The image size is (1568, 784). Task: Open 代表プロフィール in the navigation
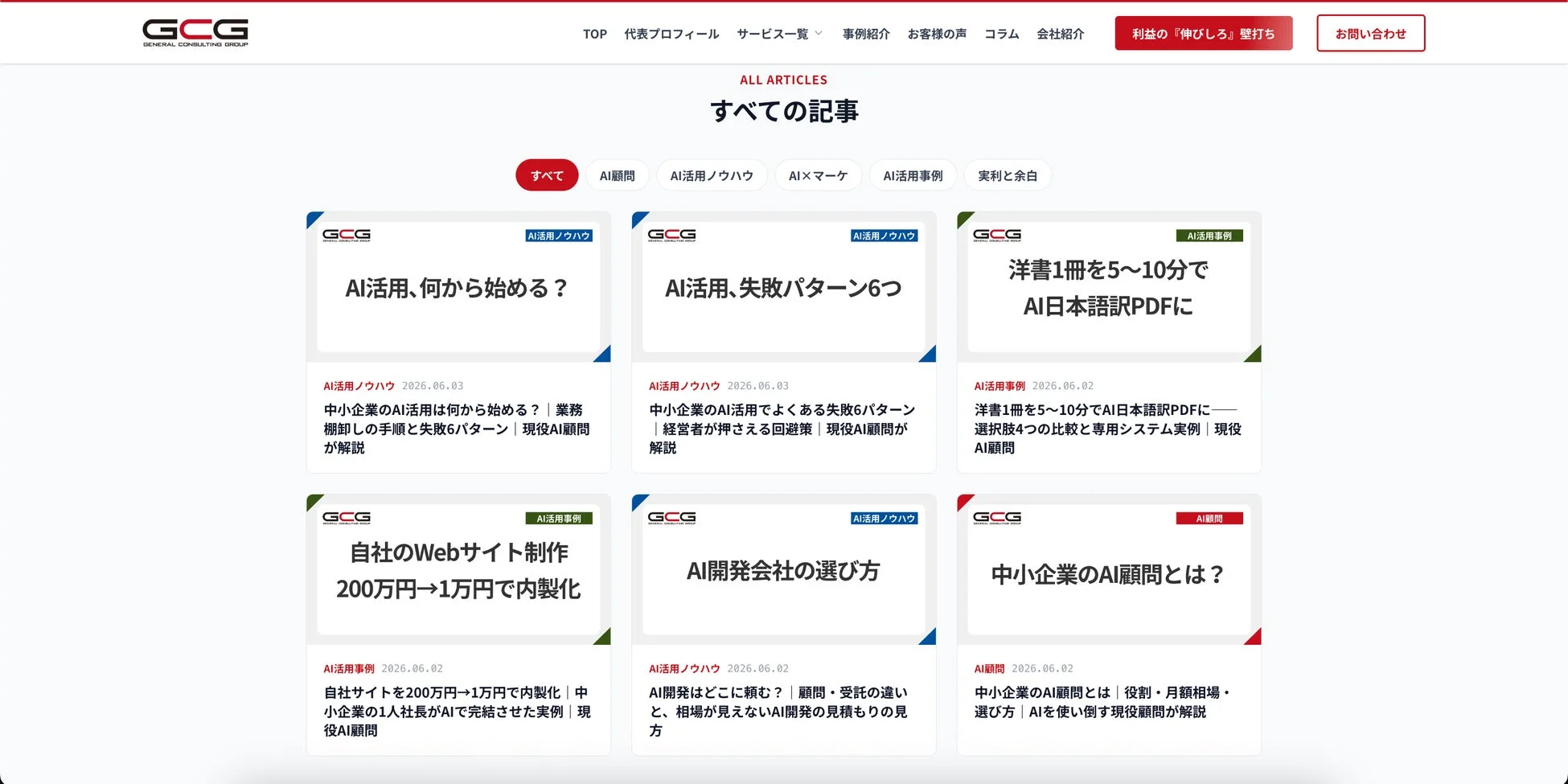671,34
